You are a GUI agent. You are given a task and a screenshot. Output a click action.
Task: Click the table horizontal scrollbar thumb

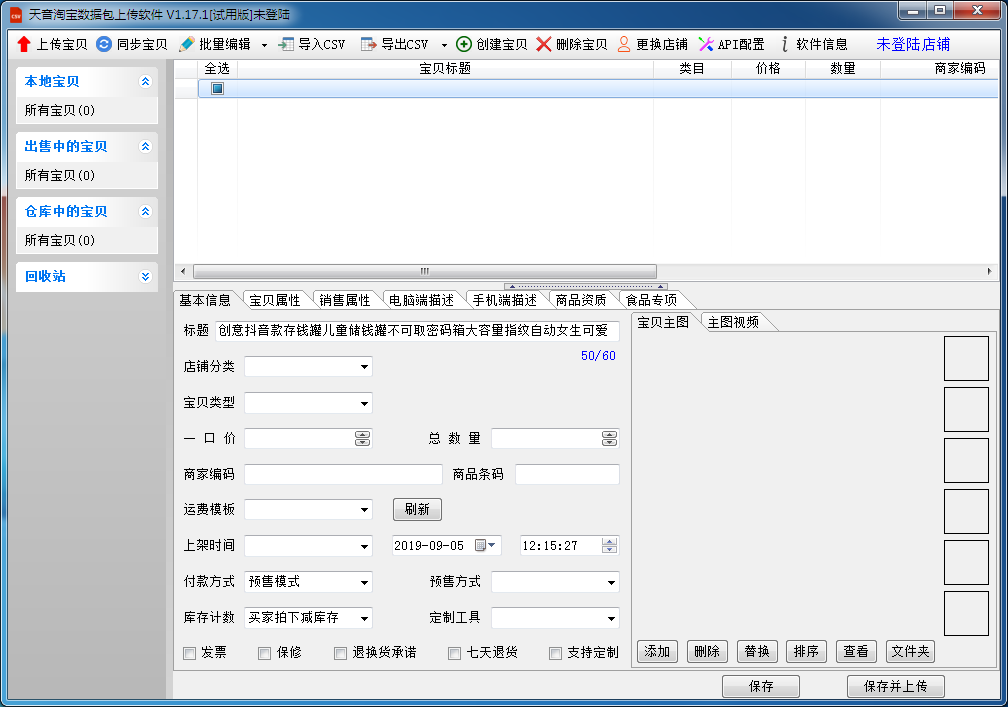coord(425,271)
